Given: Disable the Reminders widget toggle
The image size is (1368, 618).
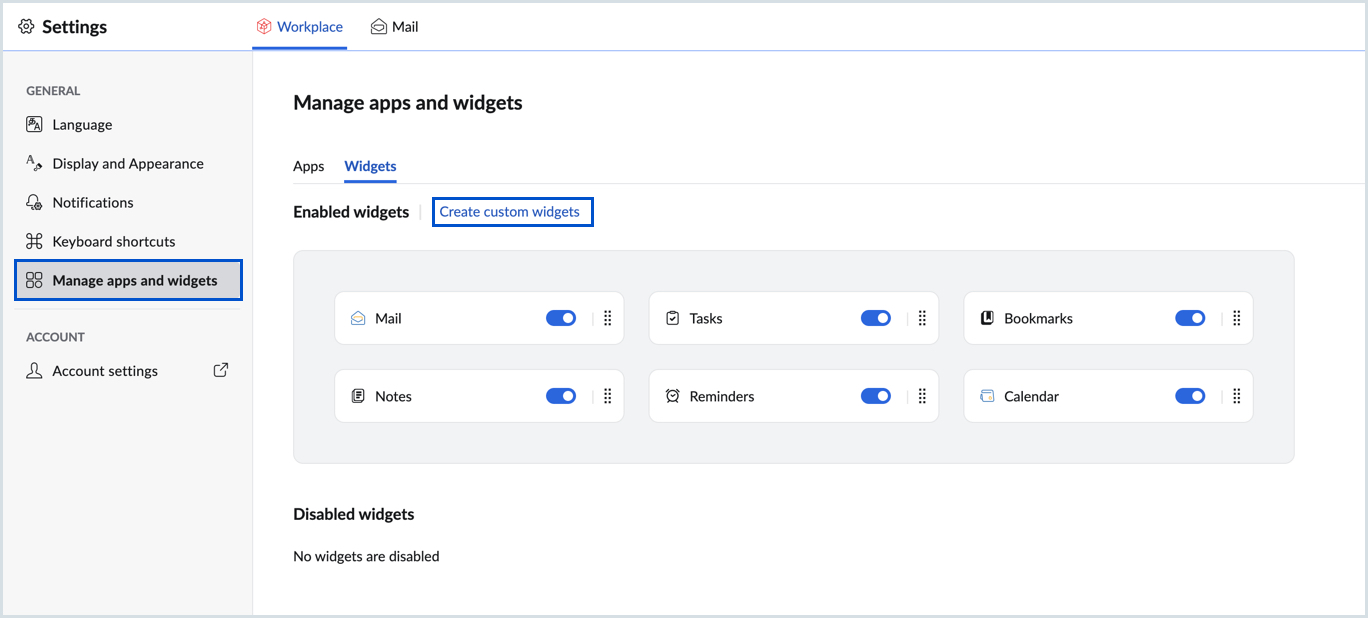Looking at the screenshot, I should (876, 396).
